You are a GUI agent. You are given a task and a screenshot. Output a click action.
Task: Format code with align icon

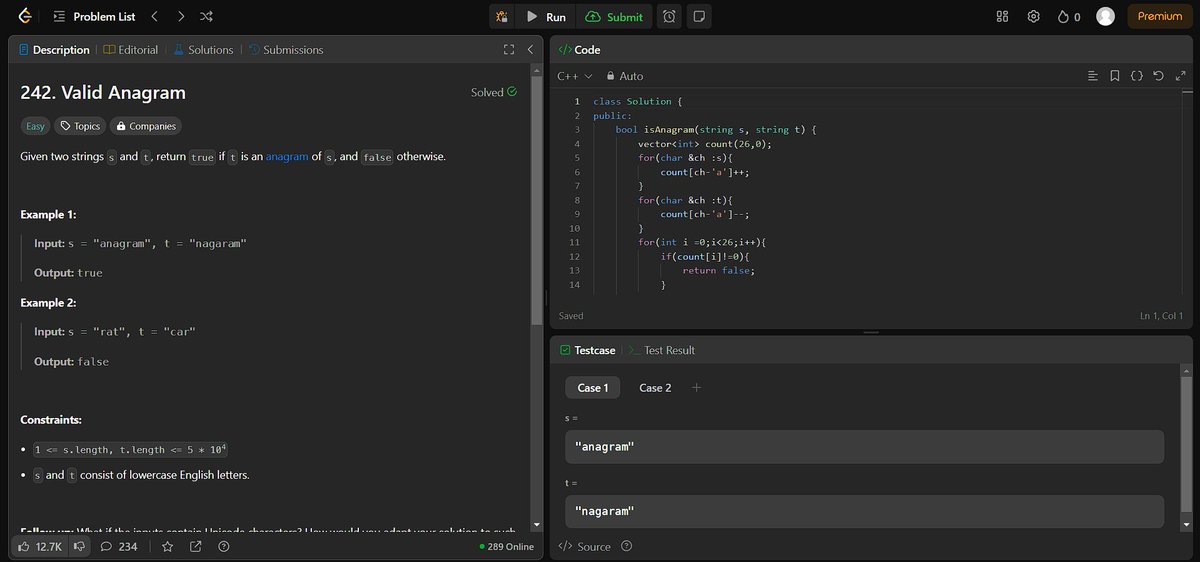click(x=1092, y=76)
